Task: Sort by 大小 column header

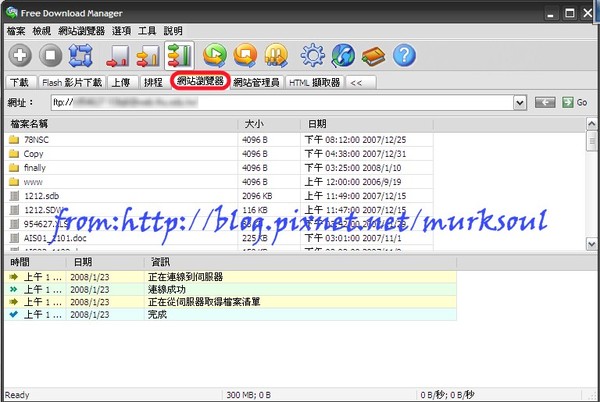Action: click(x=269, y=124)
